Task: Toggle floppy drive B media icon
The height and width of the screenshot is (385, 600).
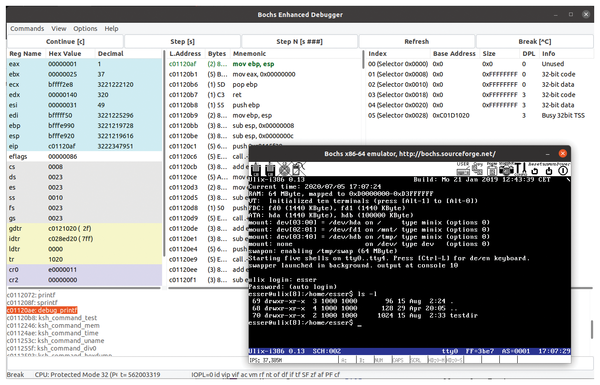Action: click(270, 169)
